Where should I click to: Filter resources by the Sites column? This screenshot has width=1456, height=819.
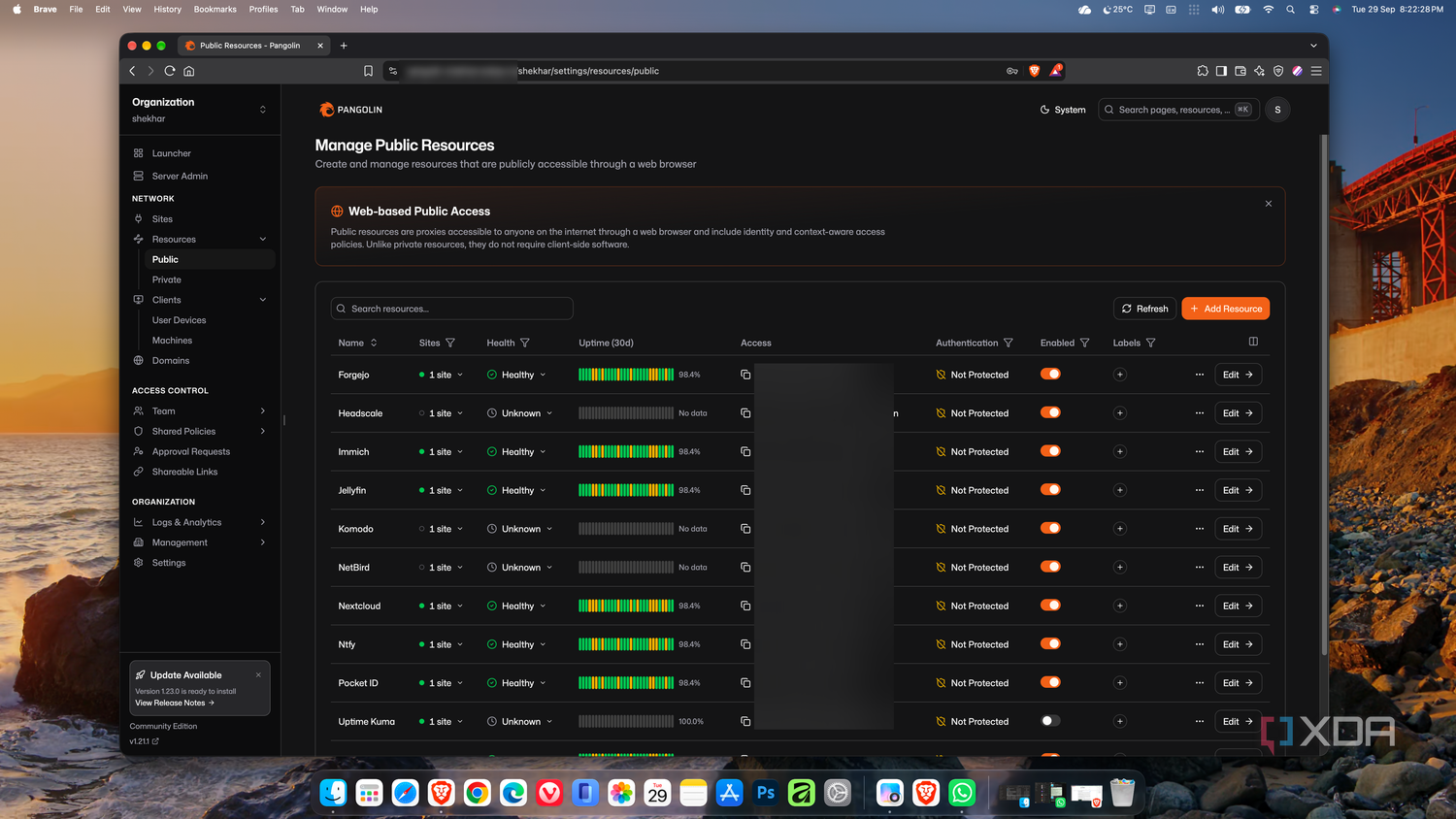(x=450, y=343)
